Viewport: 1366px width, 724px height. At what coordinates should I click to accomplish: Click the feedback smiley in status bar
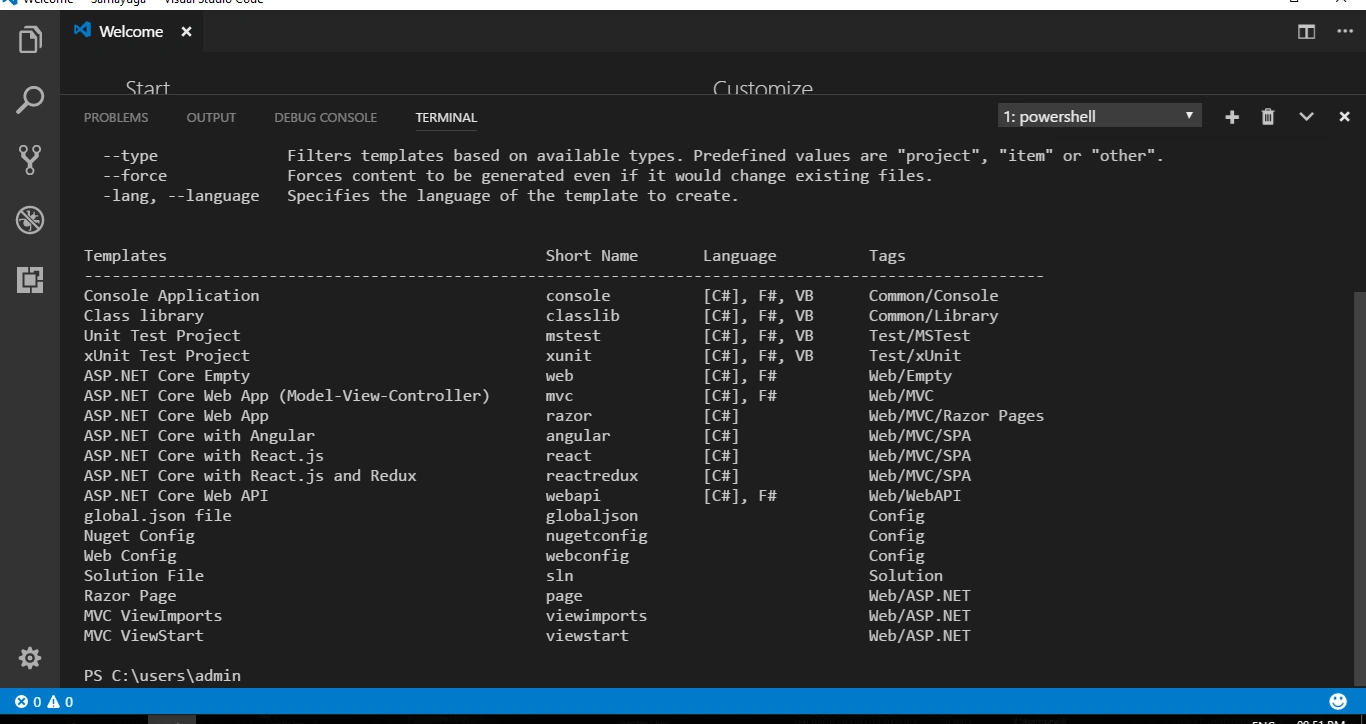(1338, 702)
